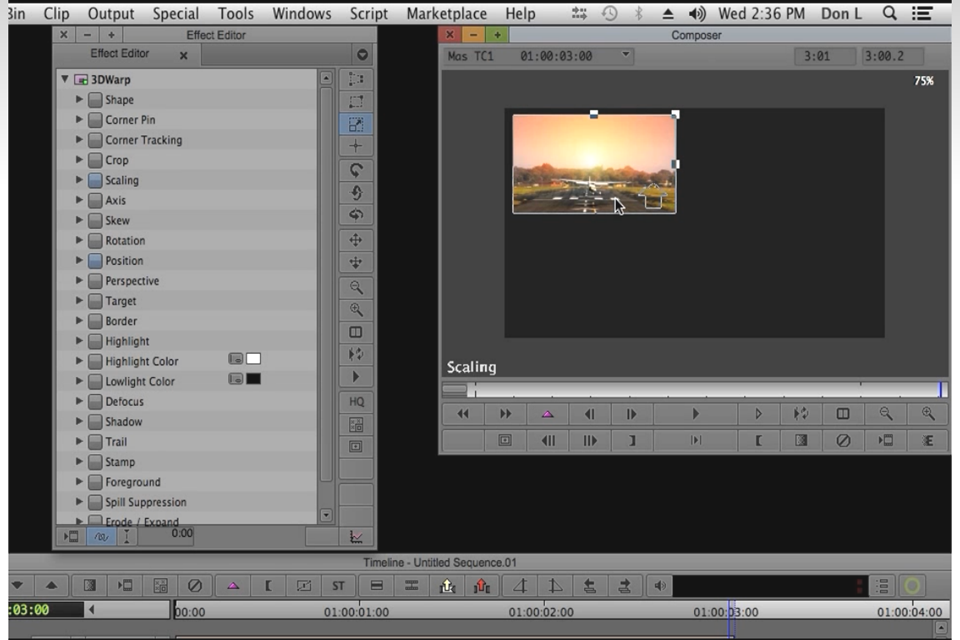Enable the Scaling parameter toggle

95,181
